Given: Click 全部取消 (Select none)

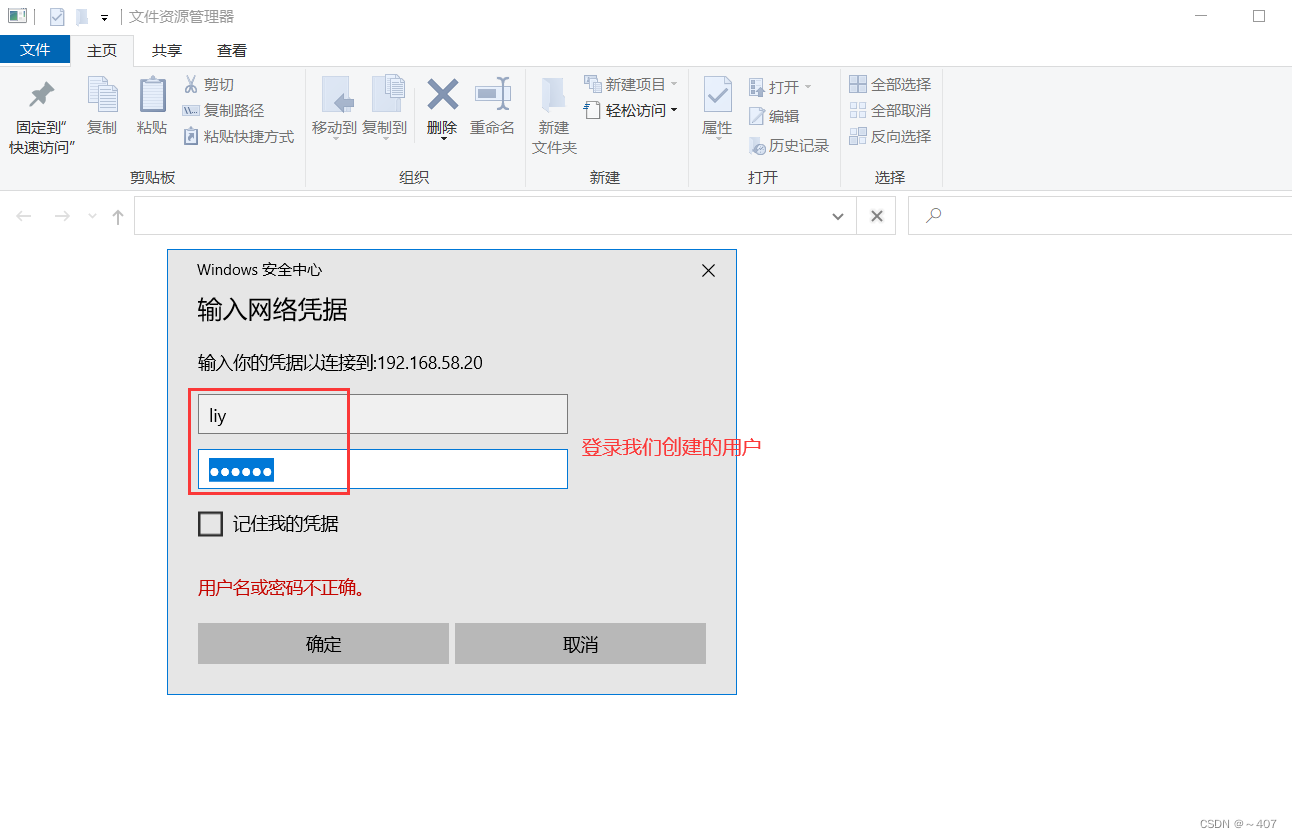Looking at the screenshot, I should [x=890, y=110].
